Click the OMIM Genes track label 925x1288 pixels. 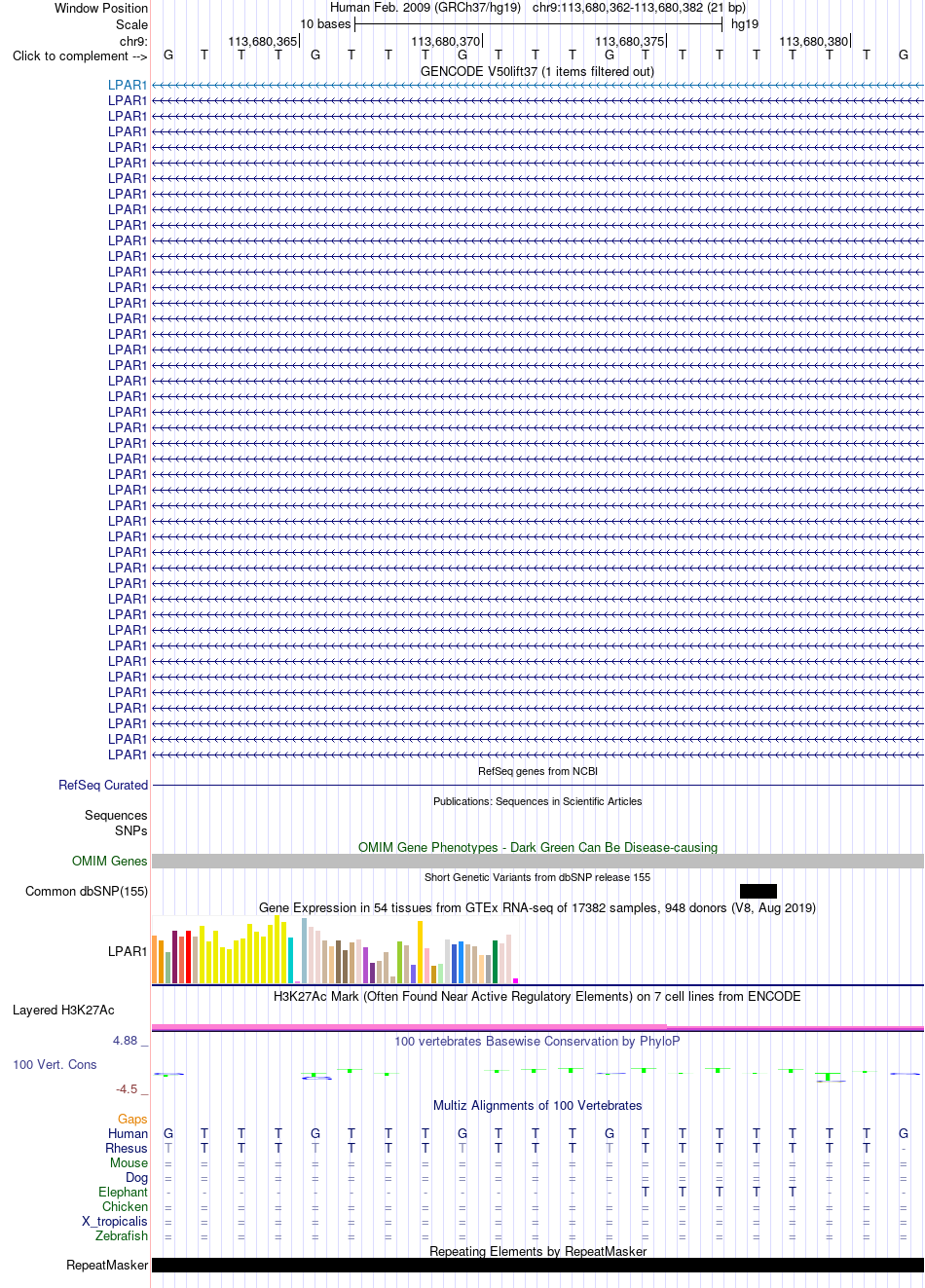click(x=110, y=861)
